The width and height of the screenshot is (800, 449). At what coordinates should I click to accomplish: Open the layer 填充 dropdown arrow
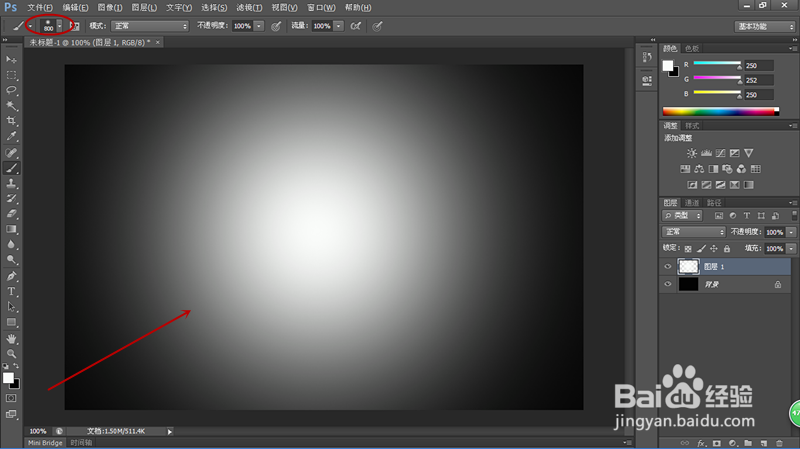click(x=791, y=248)
